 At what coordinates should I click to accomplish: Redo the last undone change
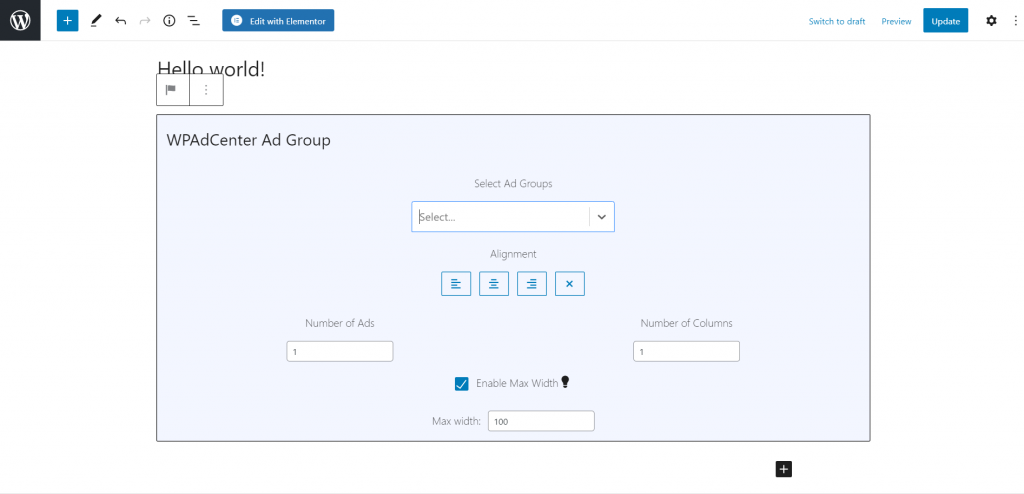[145, 21]
